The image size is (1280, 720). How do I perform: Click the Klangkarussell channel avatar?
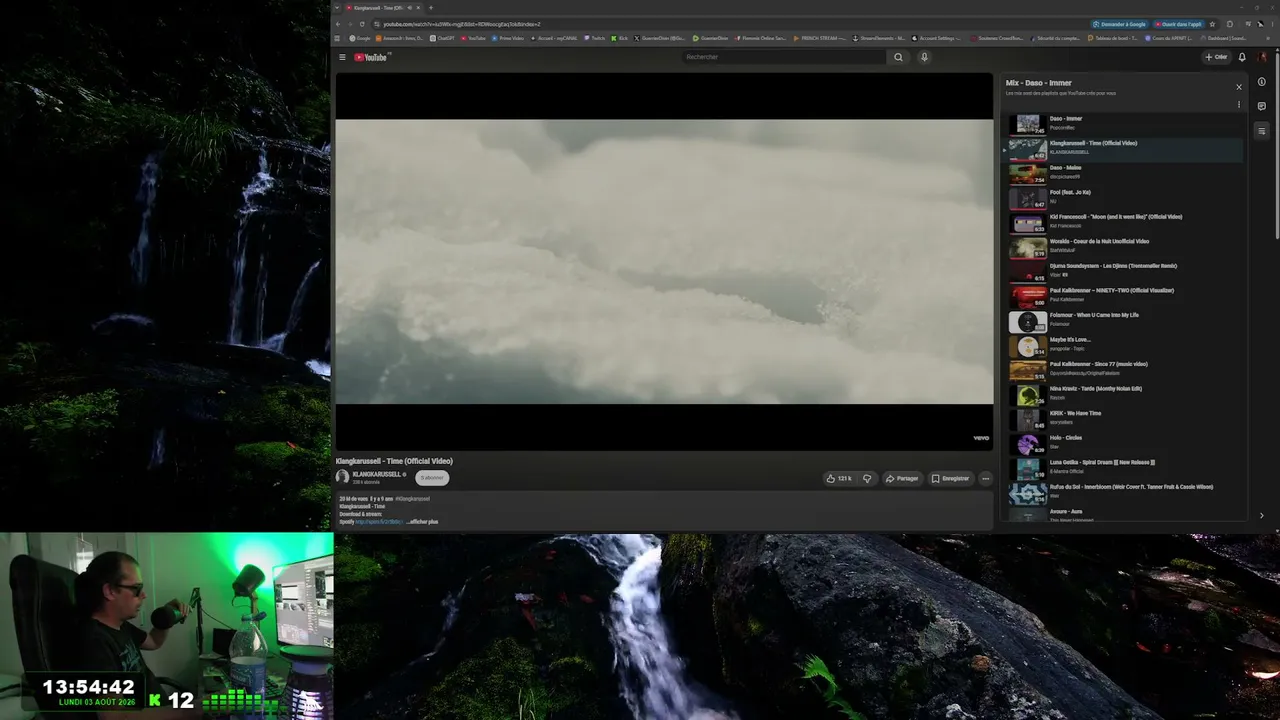[x=342, y=478]
